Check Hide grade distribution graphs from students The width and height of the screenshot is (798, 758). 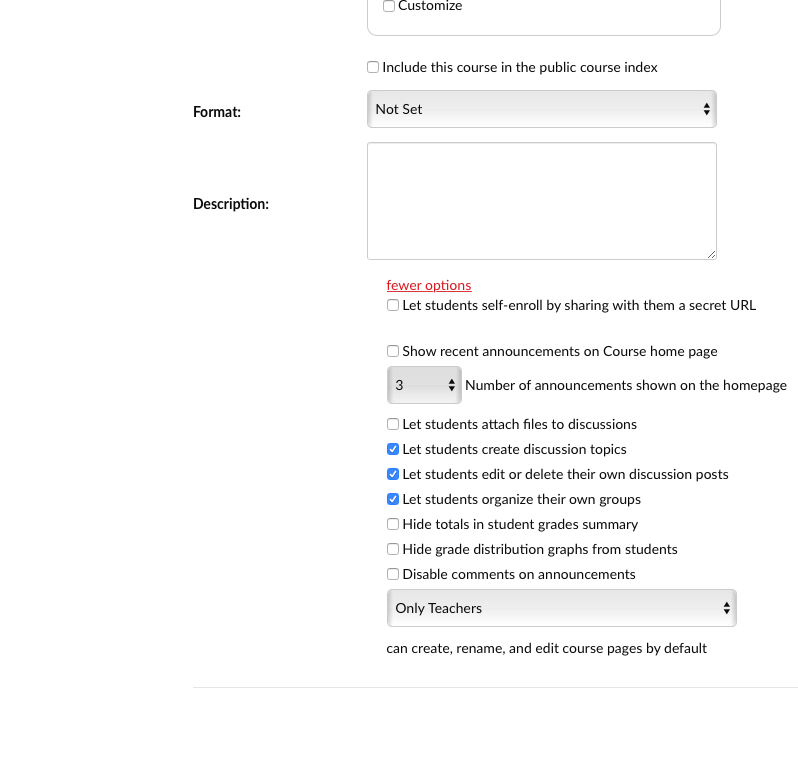click(x=393, y=549)
